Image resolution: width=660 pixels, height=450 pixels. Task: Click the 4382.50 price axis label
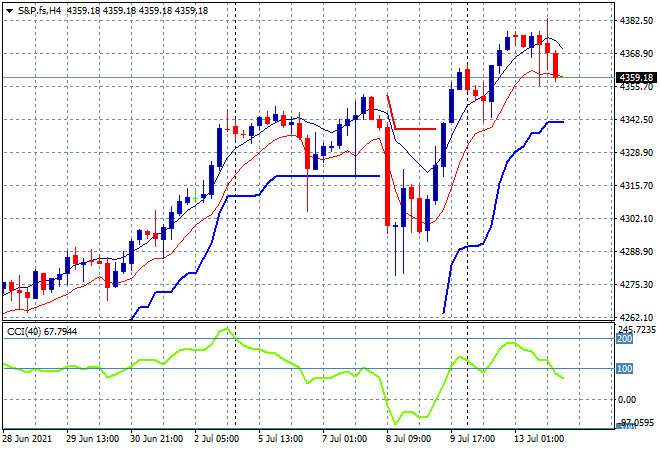coord(636,21)
